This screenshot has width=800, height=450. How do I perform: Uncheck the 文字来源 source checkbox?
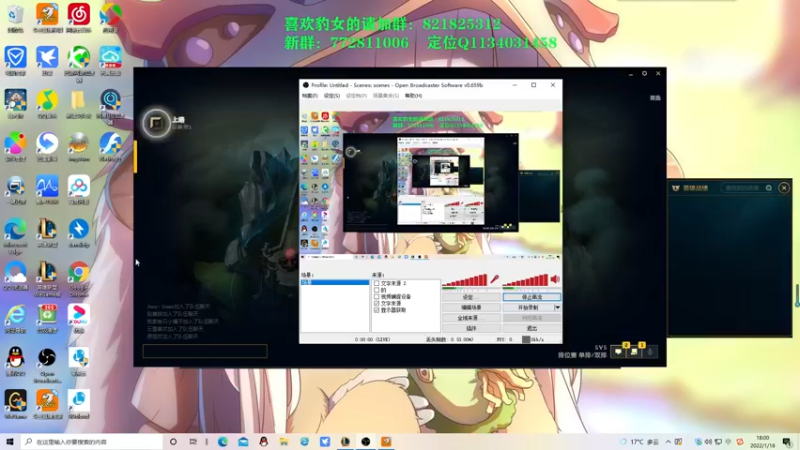pyautogui.click(x=377, y=303)
